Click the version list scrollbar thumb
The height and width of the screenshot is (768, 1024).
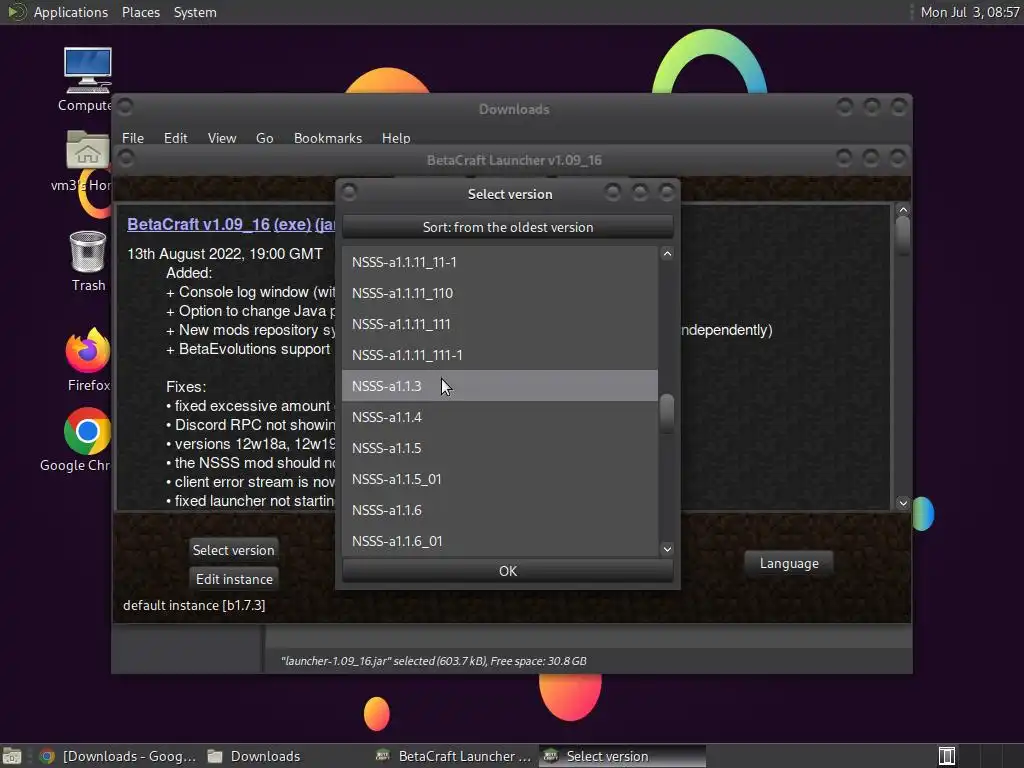click(667, 413)
